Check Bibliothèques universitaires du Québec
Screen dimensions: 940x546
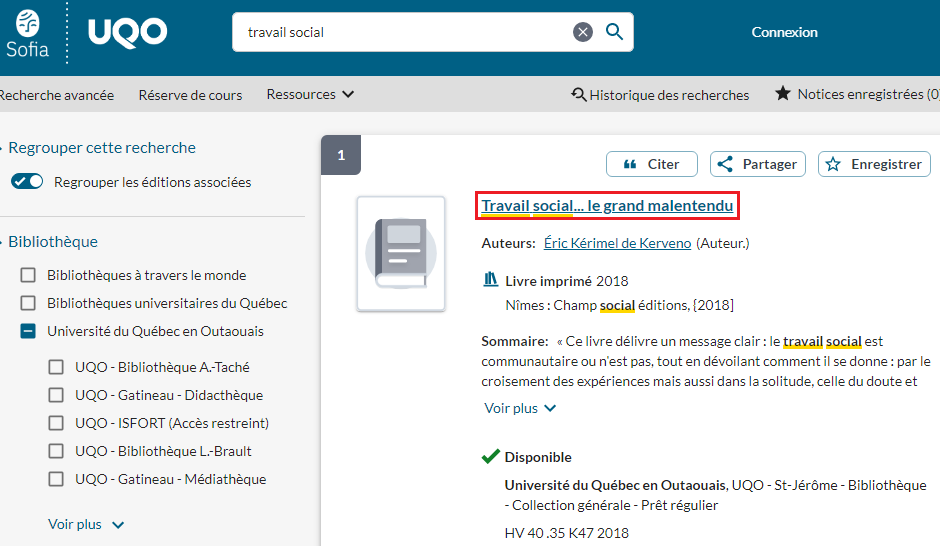[28, 303]
